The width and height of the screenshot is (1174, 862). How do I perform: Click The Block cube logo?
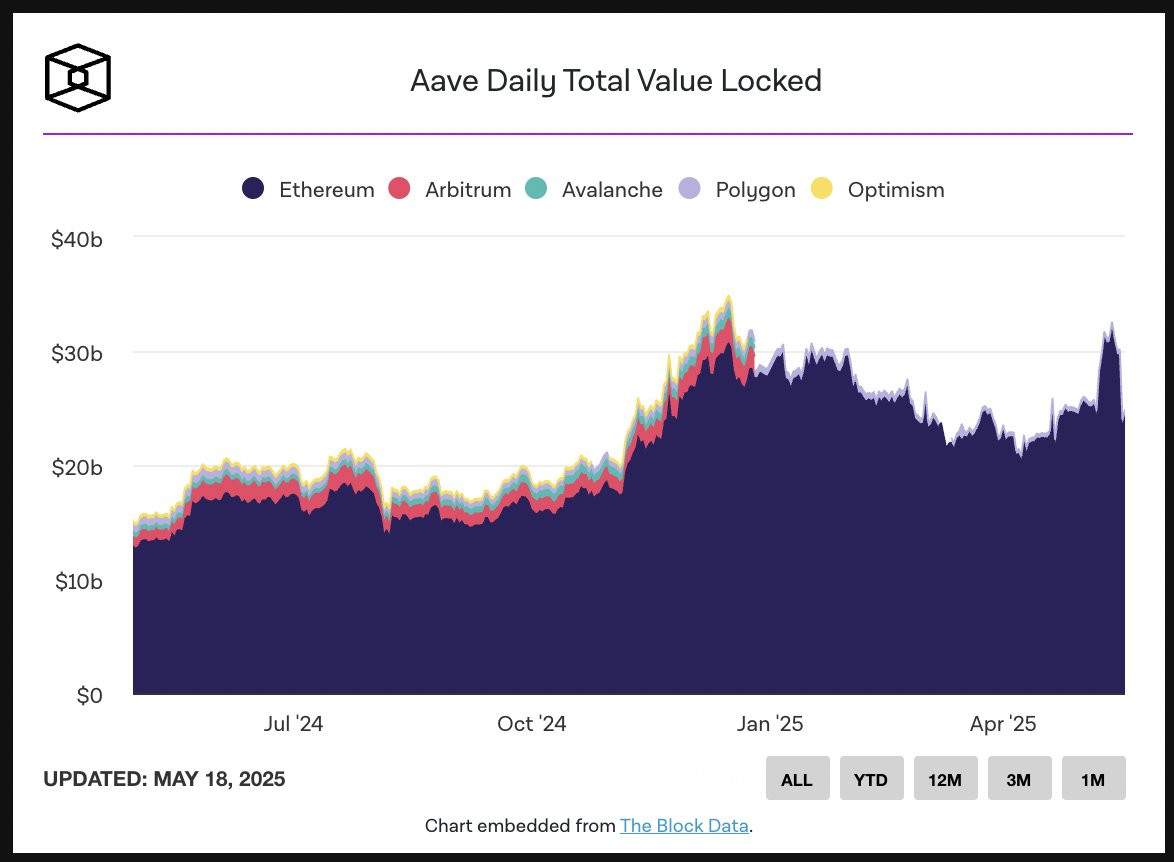click(78, 78)
